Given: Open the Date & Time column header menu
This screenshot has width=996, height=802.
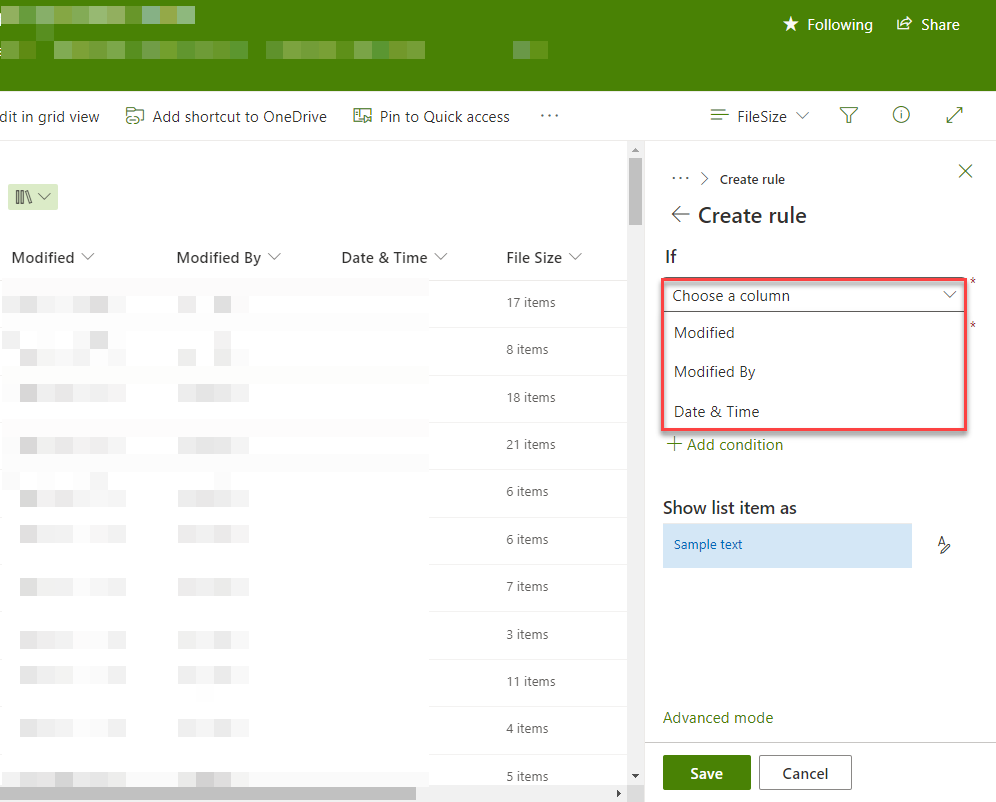Looking at the screenshot, I should click(x=394, y=257).
